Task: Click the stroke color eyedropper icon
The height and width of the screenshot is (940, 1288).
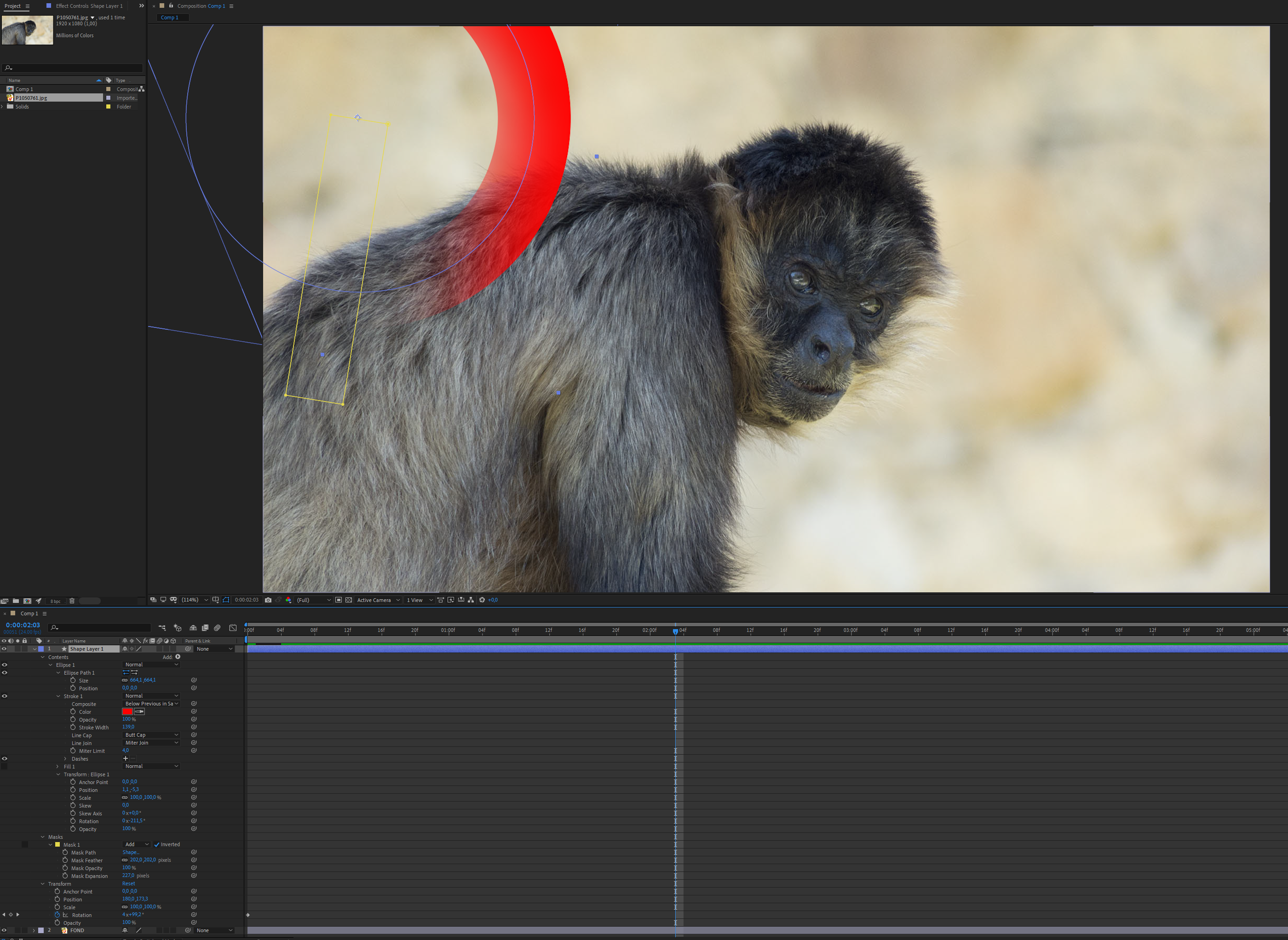Action: pos(139,711)
